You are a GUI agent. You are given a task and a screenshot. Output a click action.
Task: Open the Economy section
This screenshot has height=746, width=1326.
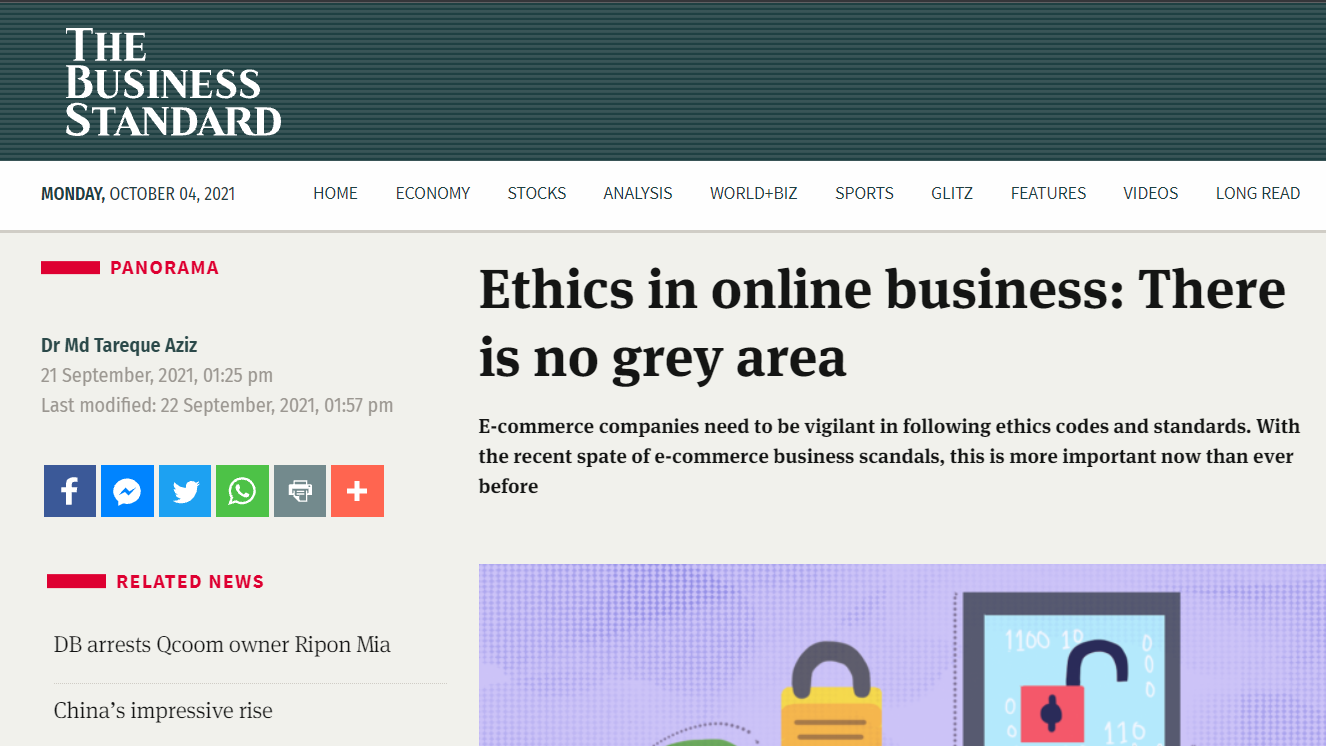click(432, 193)
